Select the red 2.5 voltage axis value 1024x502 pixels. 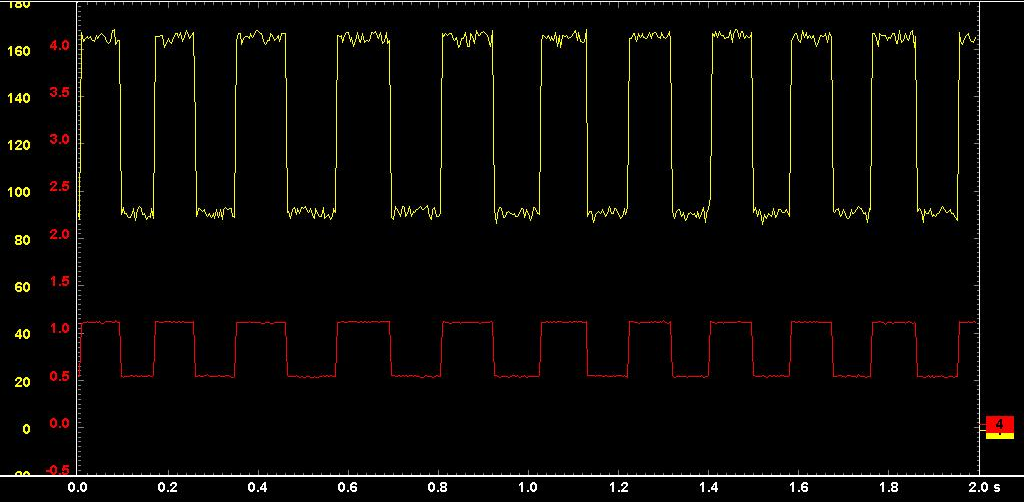pos(59,187)
